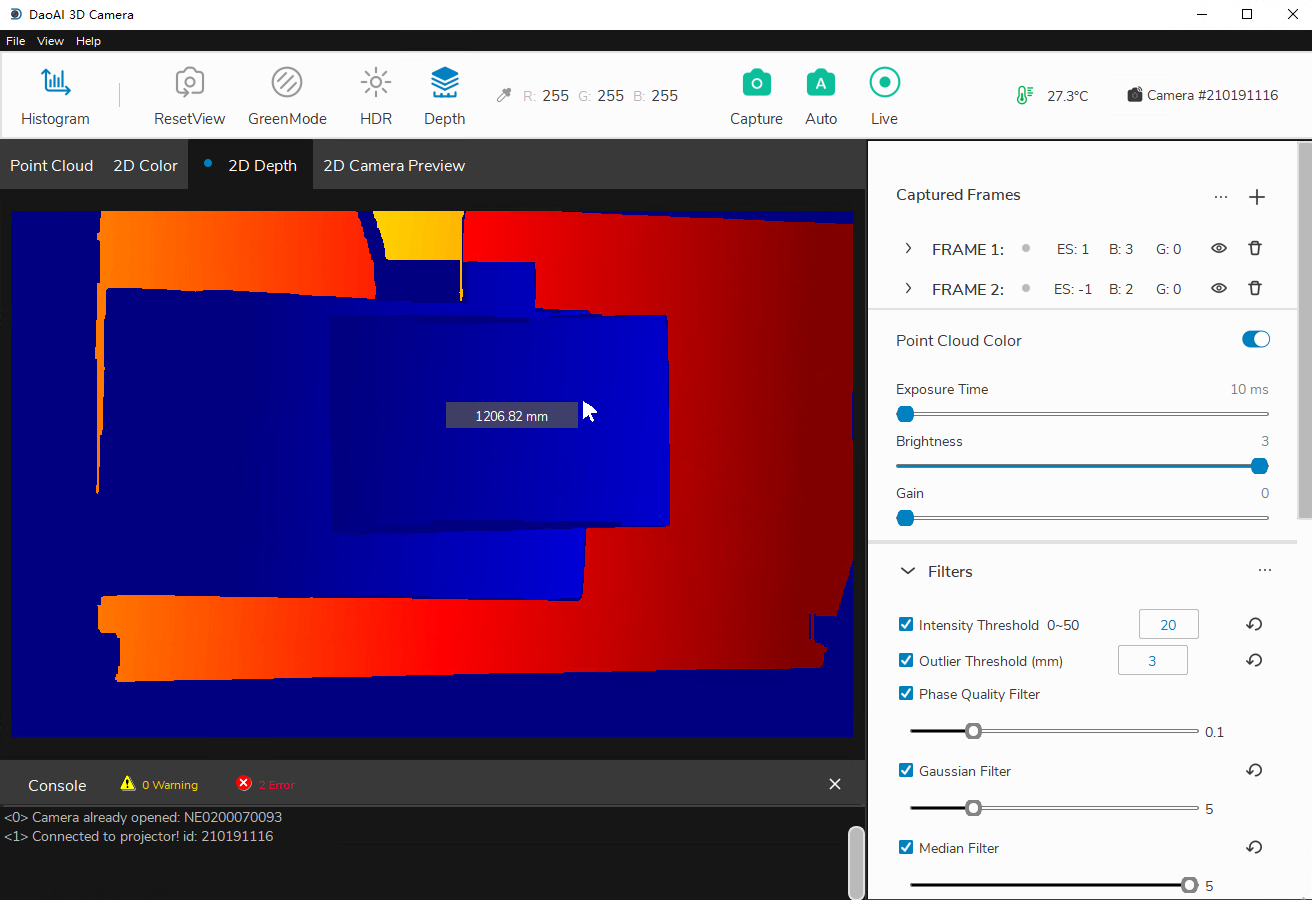Expand FRAME 2 details
Image resolution: width=1312 pixels, height=900 pixels.
(908, 289)
